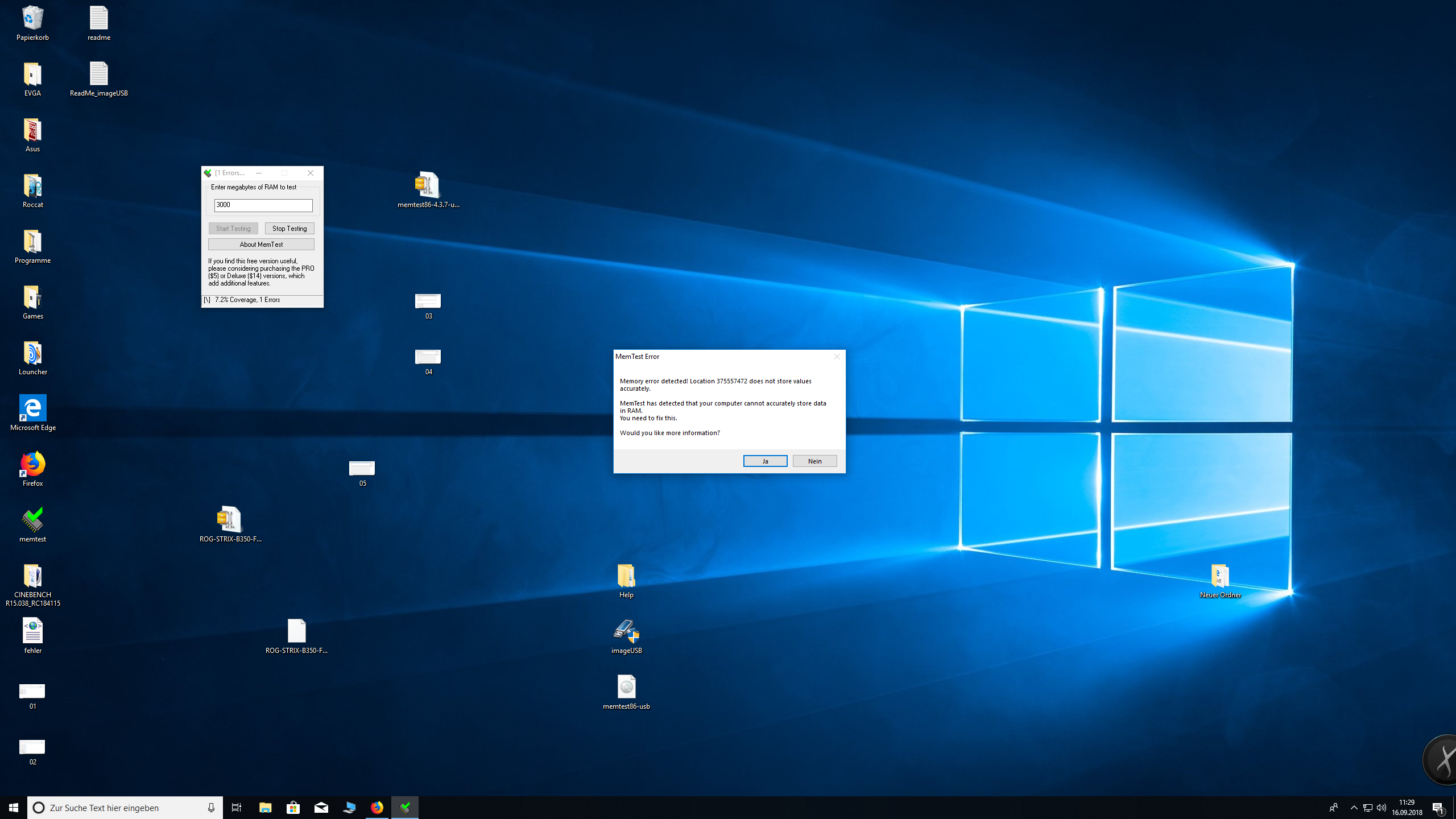Open the Windows Start menu

click(x=14, y=808)
